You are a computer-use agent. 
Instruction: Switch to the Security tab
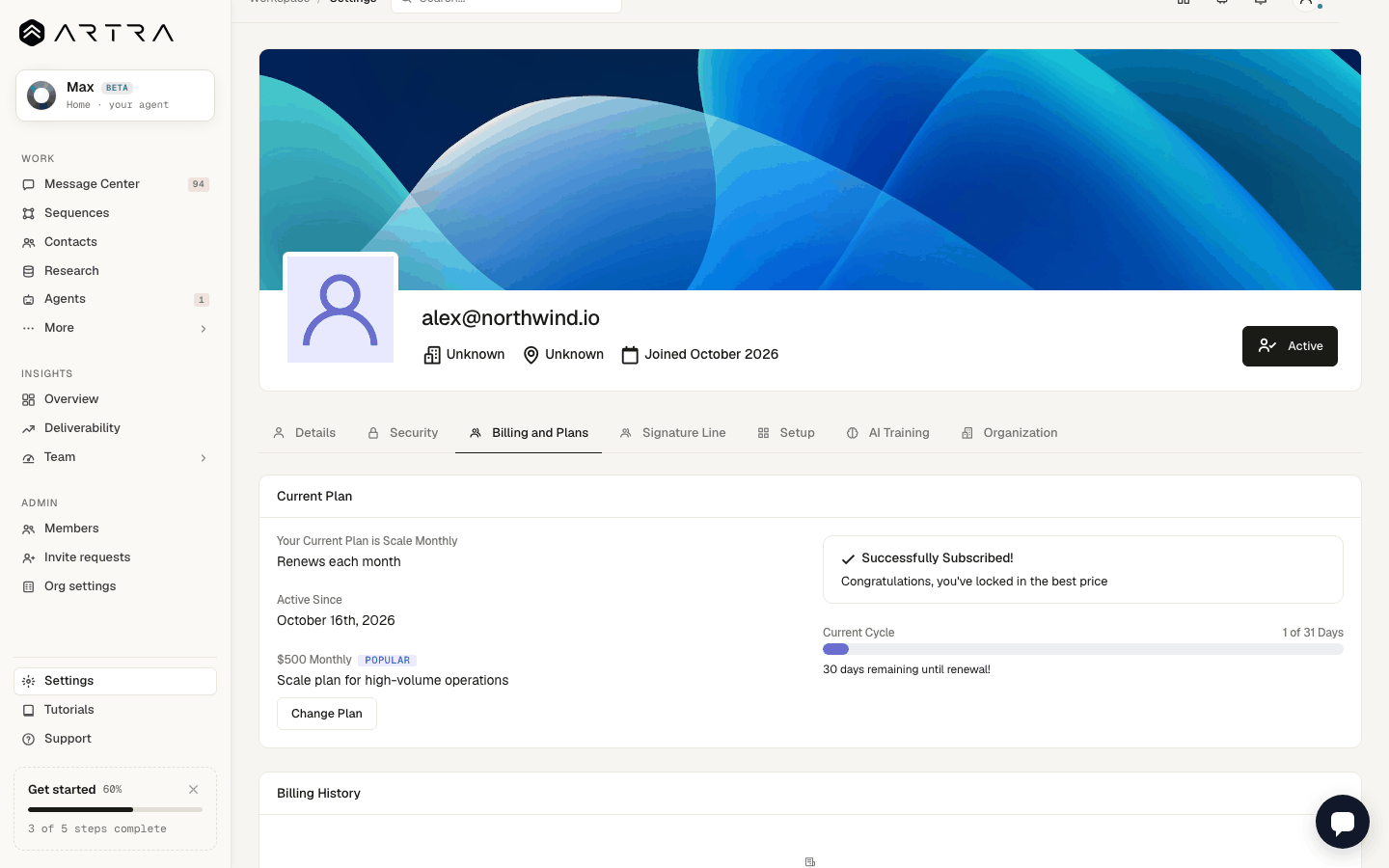pos(402,433)
